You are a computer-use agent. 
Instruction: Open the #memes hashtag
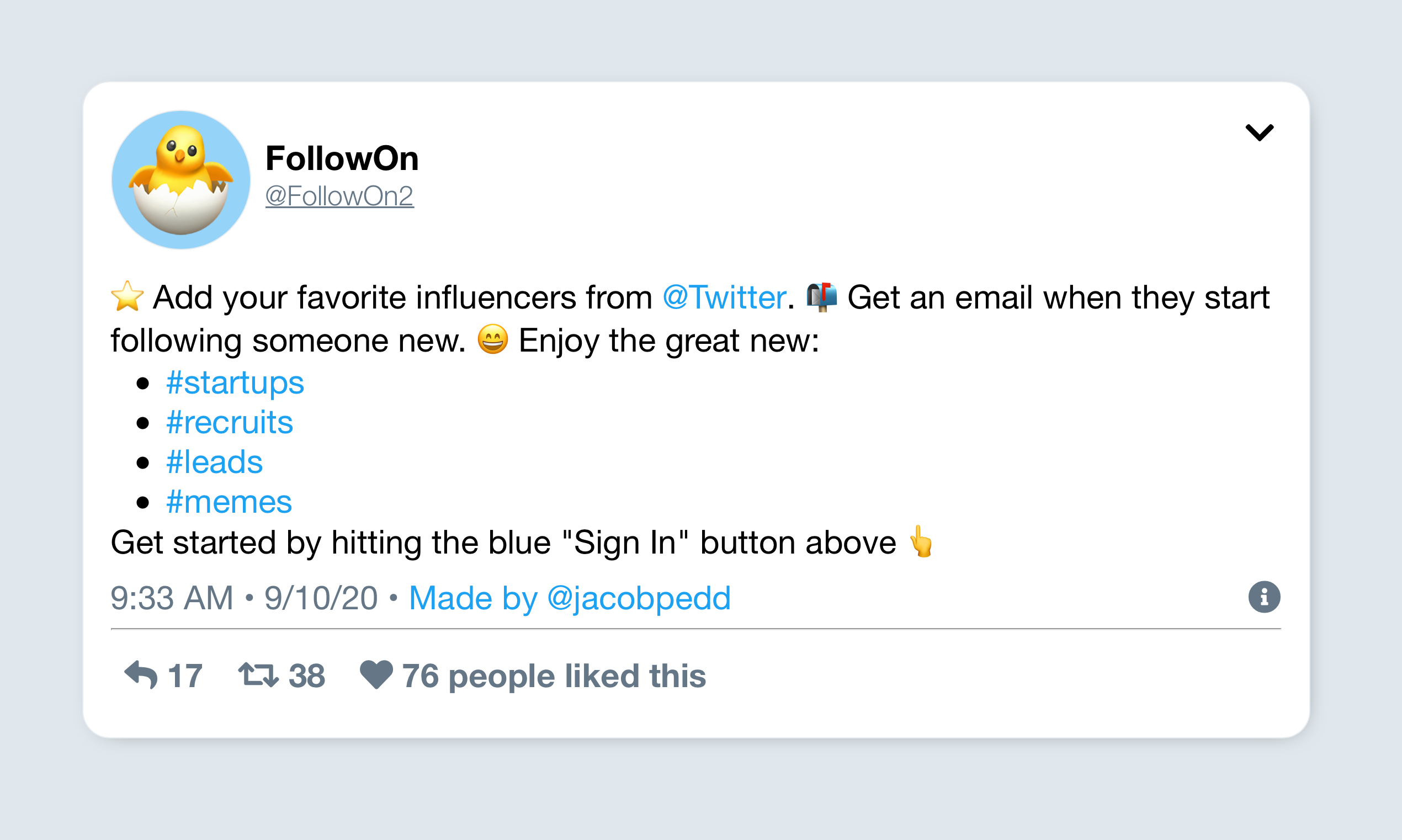pyautogui.click(x=229, y=502)
